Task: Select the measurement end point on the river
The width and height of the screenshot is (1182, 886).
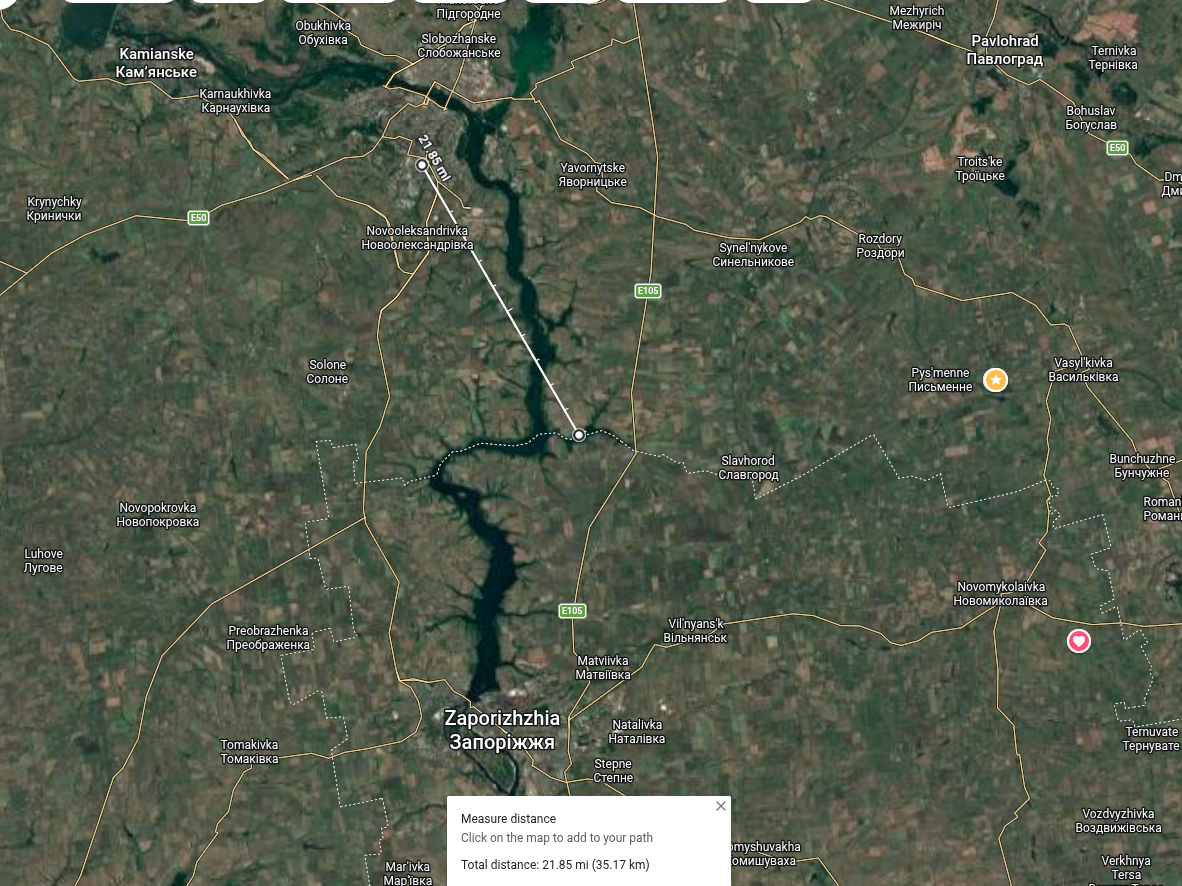Action: pyautogui.click(x=579, y=435)
